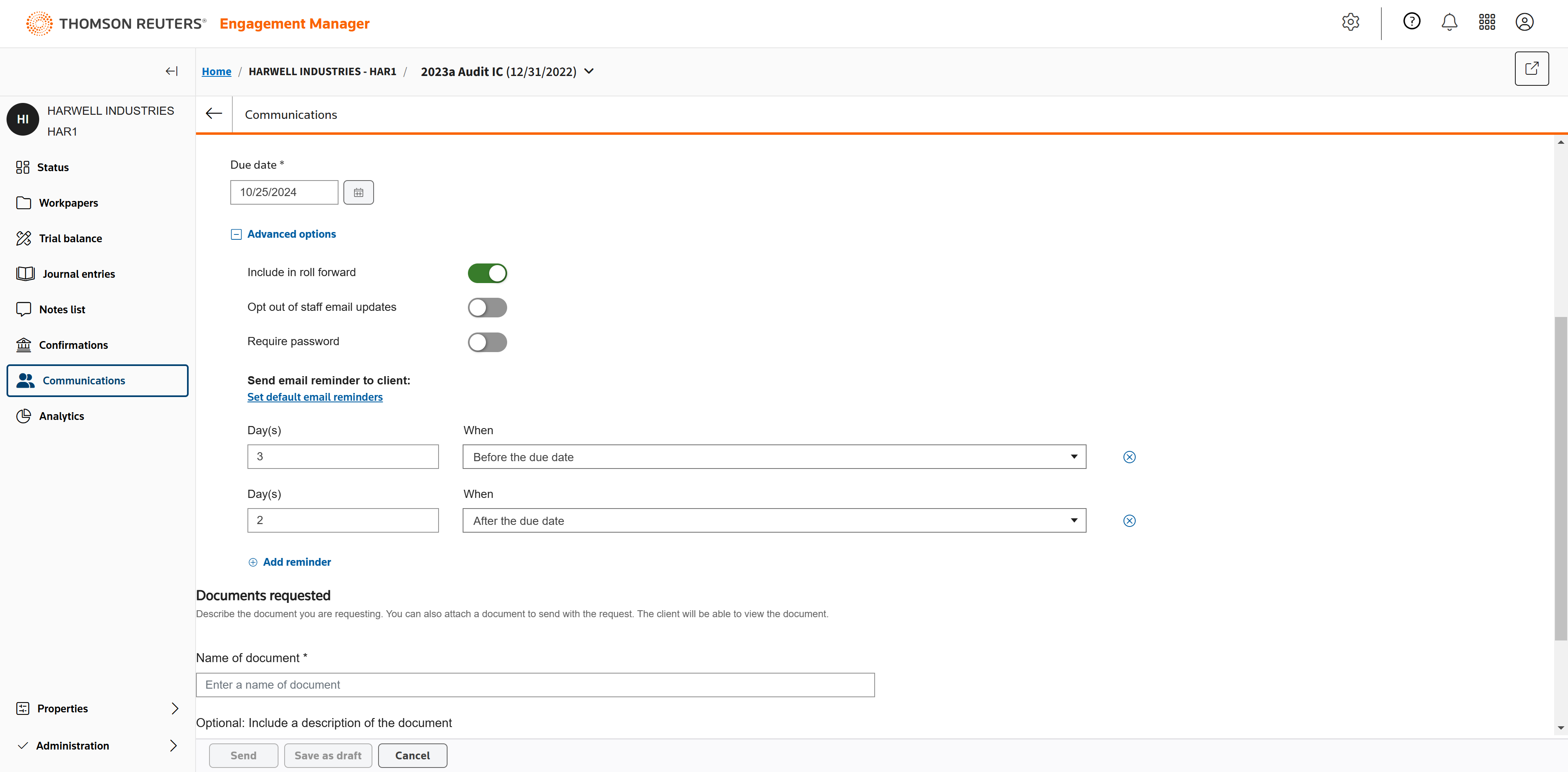Expand the 2023a Audit IC engagement dropdown

coord(588,71)
